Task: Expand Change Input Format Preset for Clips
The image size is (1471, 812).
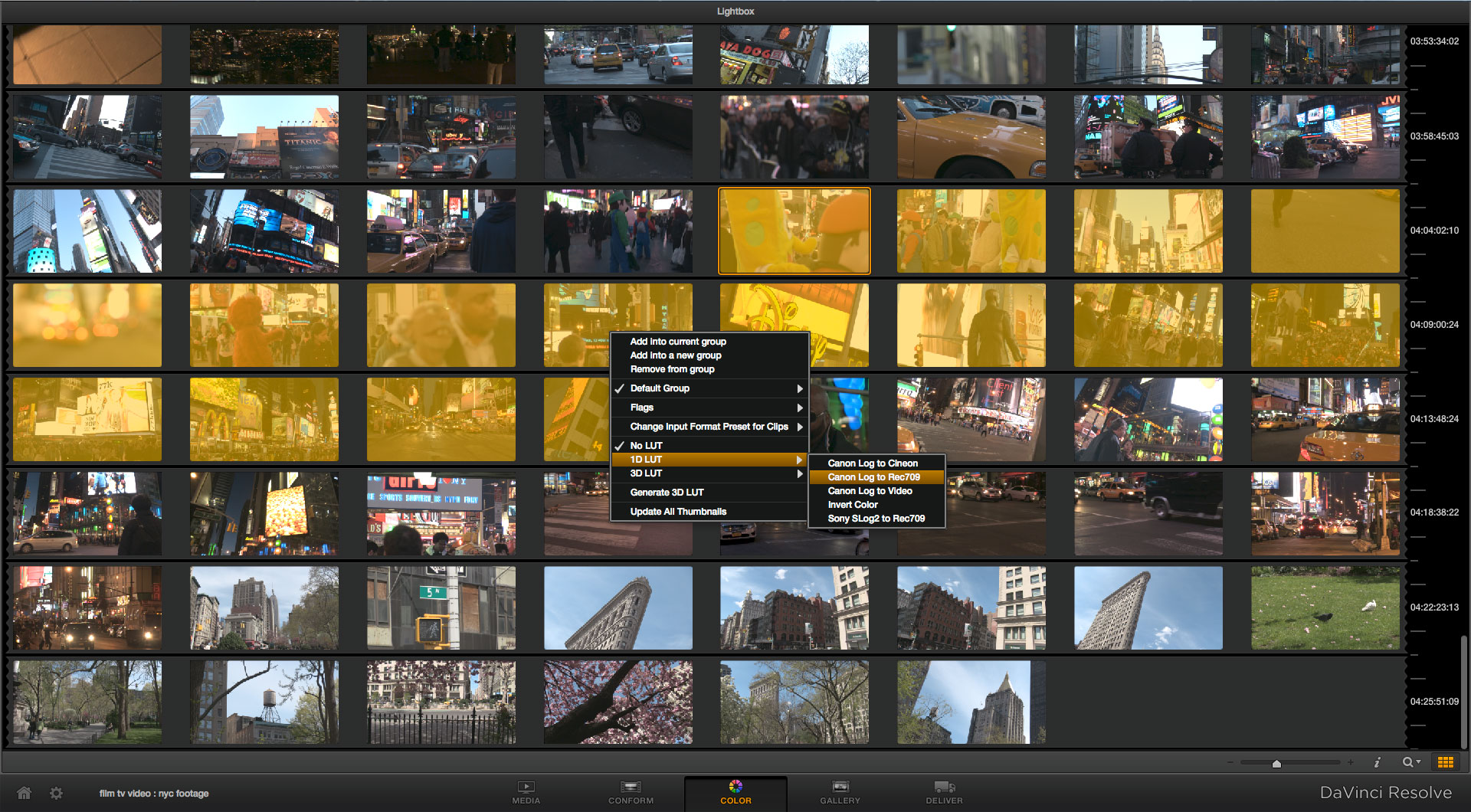Action: click(x=709, y=427)
